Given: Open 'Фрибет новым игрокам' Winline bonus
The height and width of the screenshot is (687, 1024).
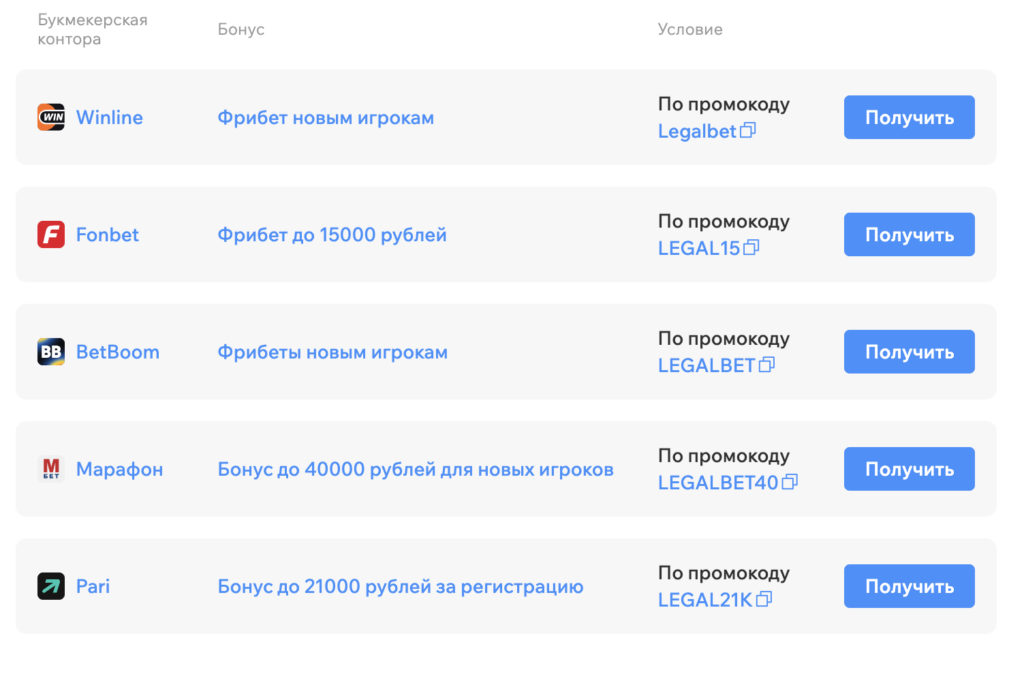Looking at the screenshot, I should tap(326, 118).
